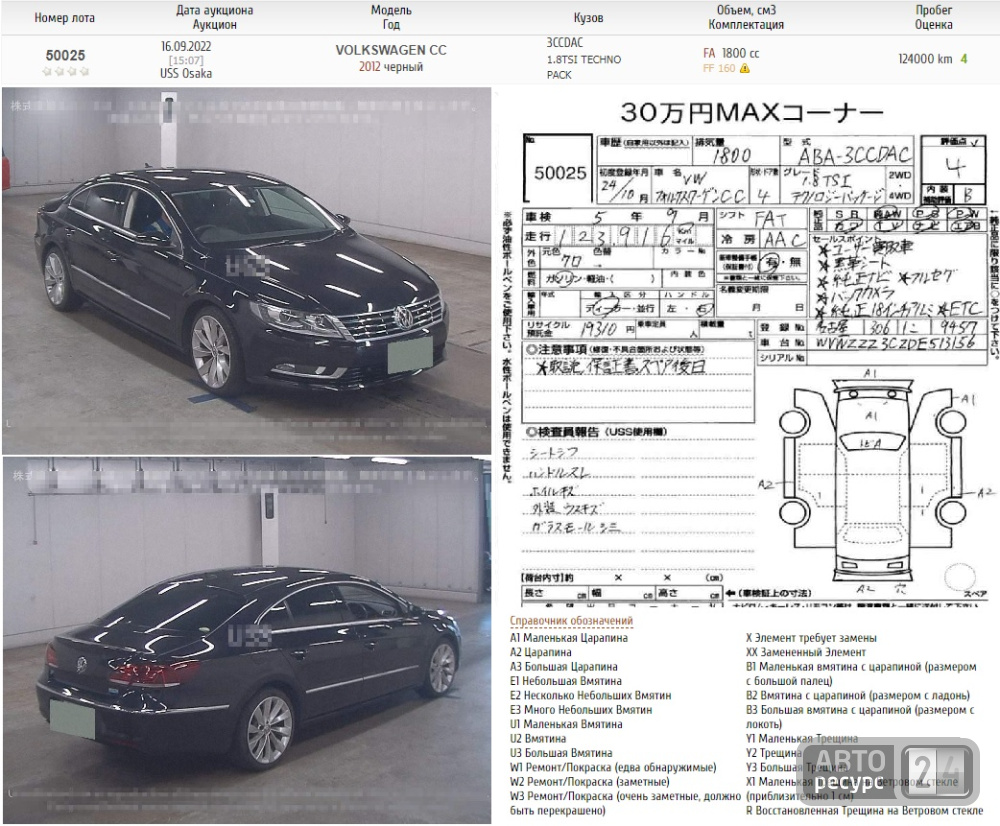Click the '1.8TSI TECHNO PACK' trim text

click(584, 67)
